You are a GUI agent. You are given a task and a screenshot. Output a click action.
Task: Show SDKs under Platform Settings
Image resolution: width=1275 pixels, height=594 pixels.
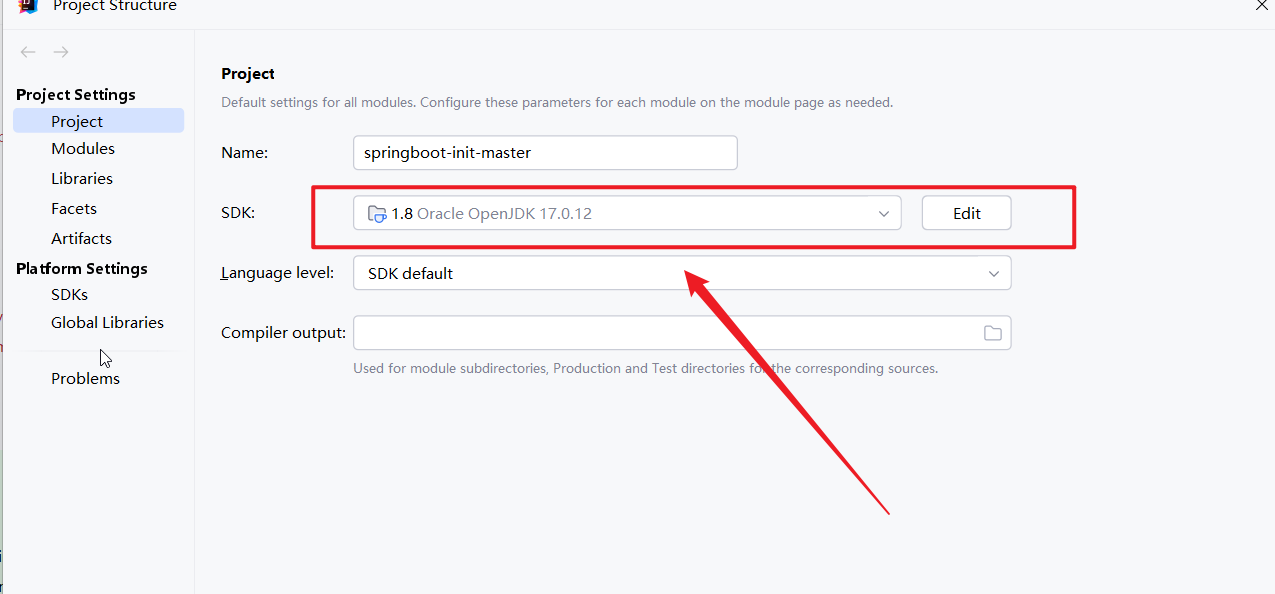[x=69, y=294]
